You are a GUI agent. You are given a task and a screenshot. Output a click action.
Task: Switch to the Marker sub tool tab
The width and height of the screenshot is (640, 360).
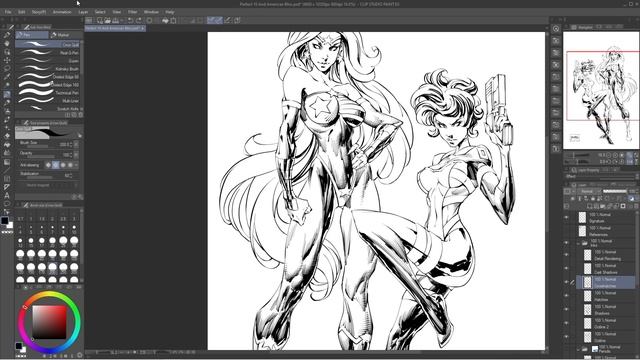[x=66, y=35]
